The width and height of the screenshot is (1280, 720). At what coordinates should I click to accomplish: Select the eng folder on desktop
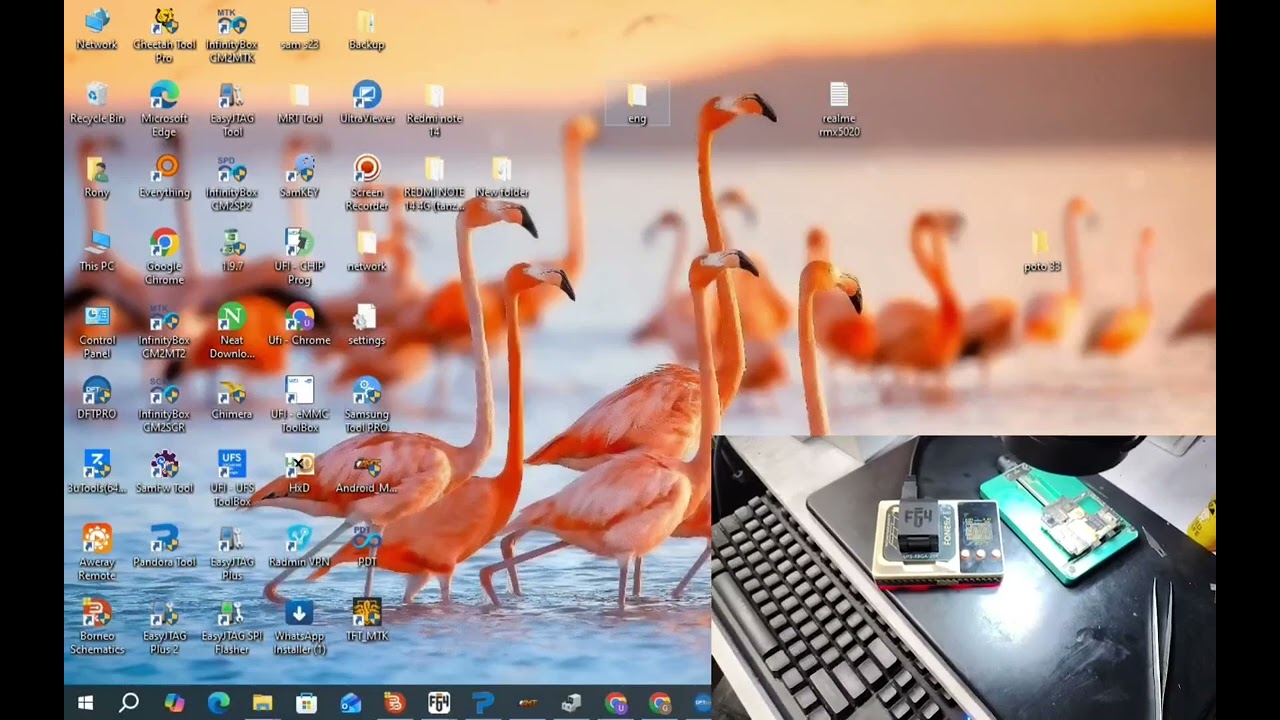637,103
